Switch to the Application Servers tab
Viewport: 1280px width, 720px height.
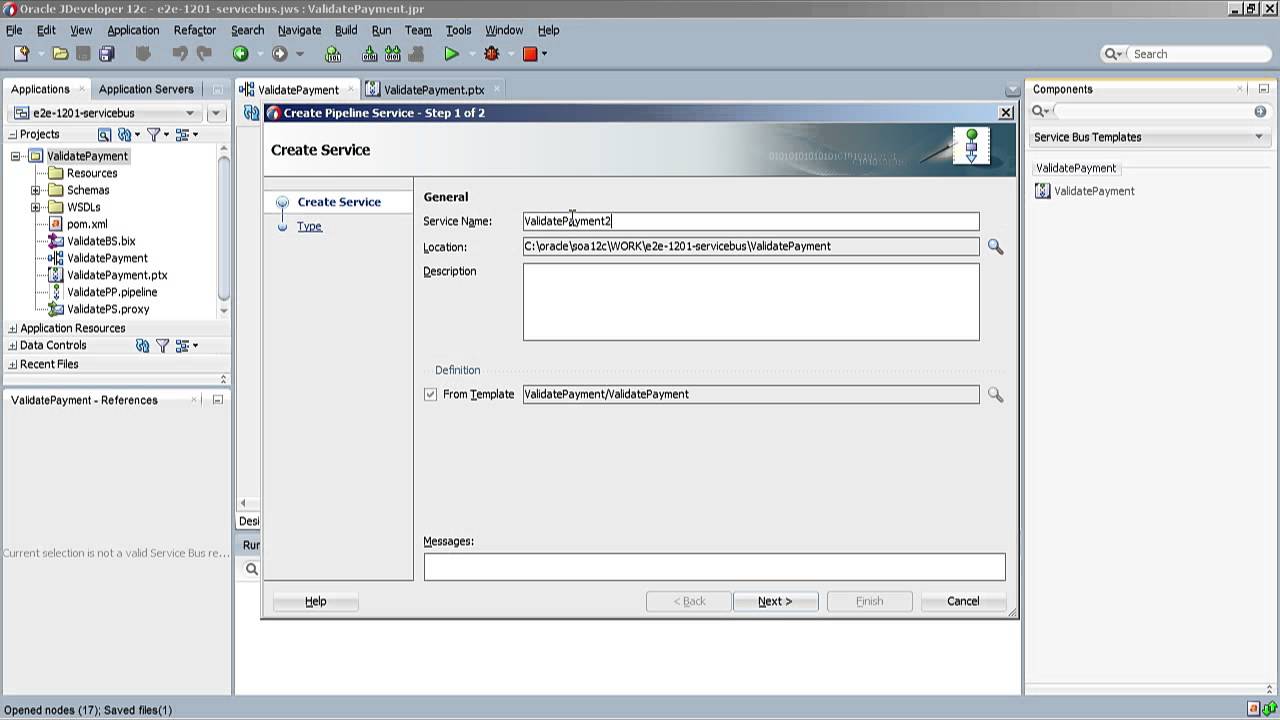(146, 89)
